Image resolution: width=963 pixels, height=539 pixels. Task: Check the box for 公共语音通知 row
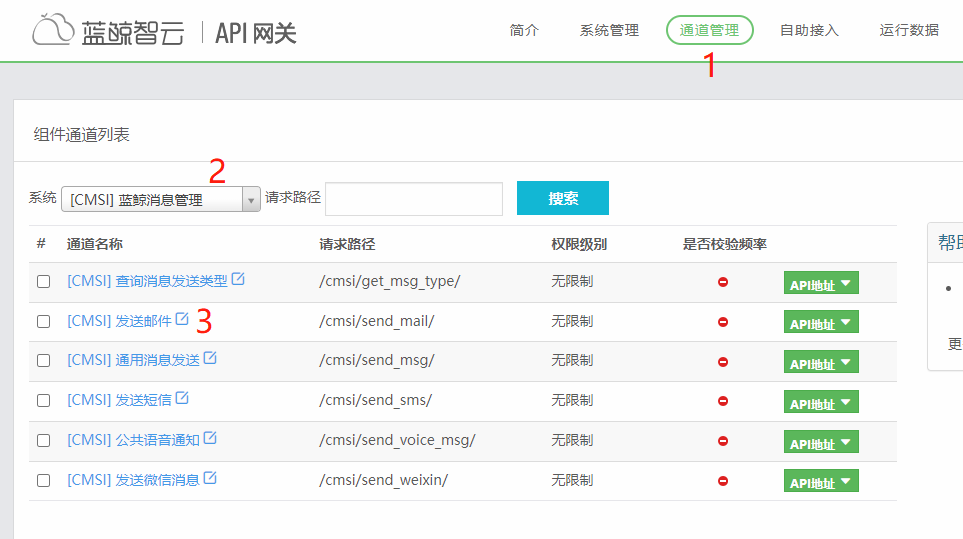click(44, 440)
